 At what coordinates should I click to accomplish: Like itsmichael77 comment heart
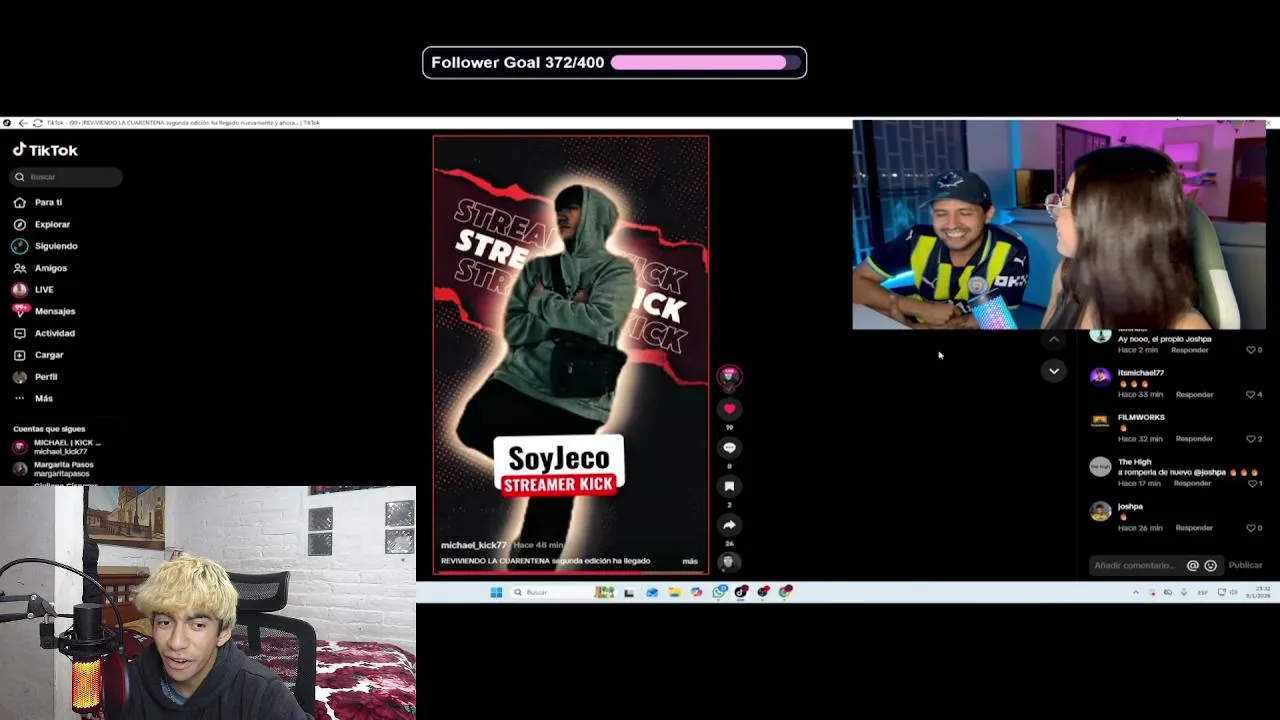click(x=1251, y=394)
